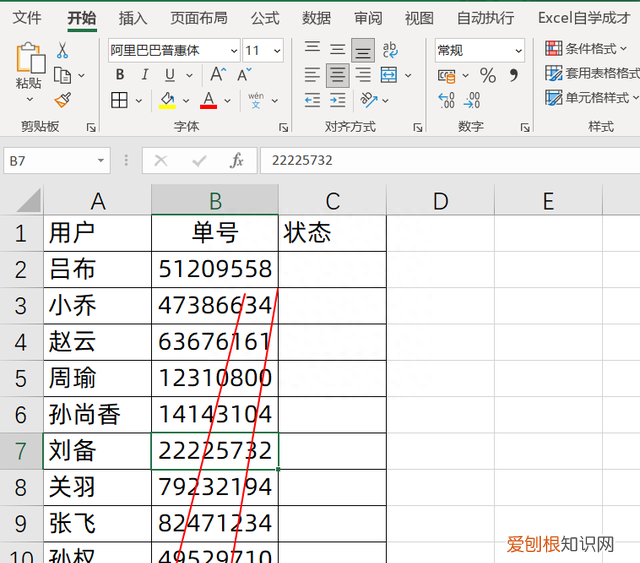
Task: Expand merge cells dropdown arrow
Action: (408, 76)
